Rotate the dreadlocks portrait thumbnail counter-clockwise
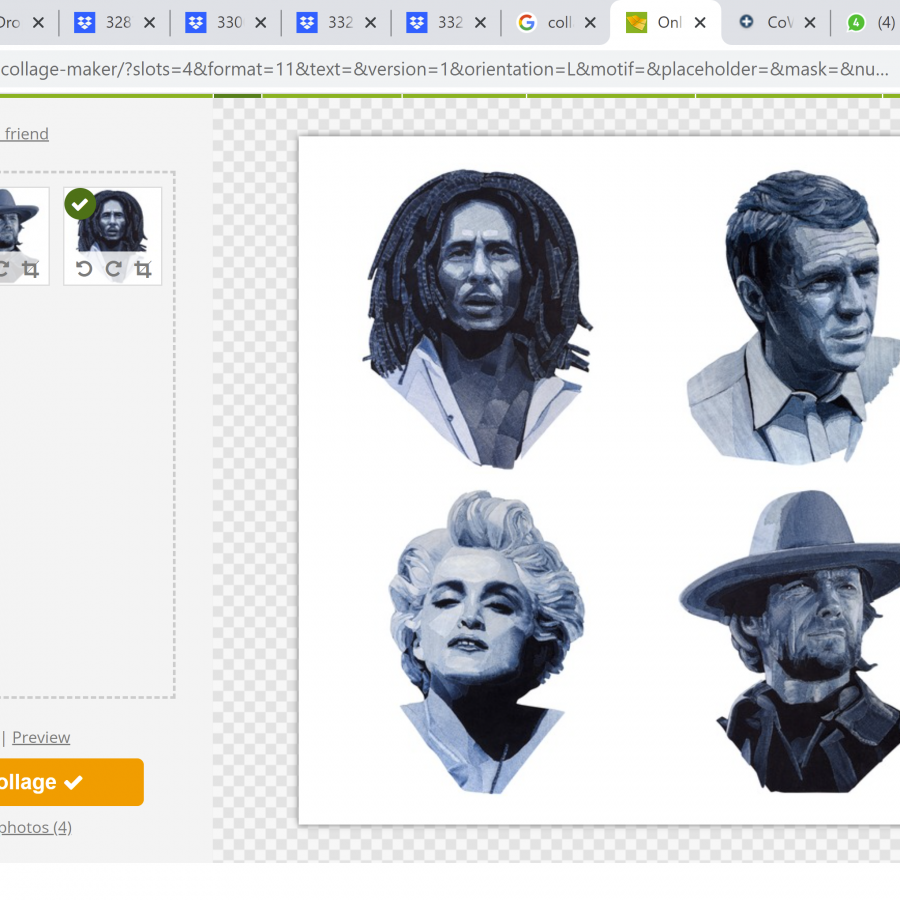 pos(84,269)
